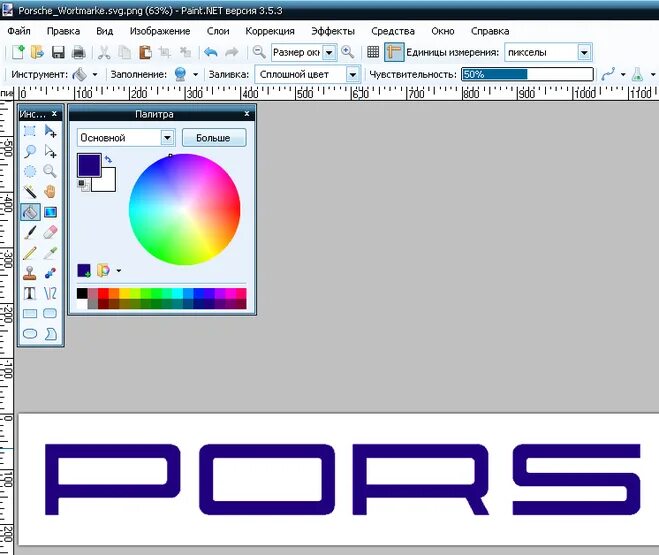Reset colors to black and white
659x555 pixels.
83,185
